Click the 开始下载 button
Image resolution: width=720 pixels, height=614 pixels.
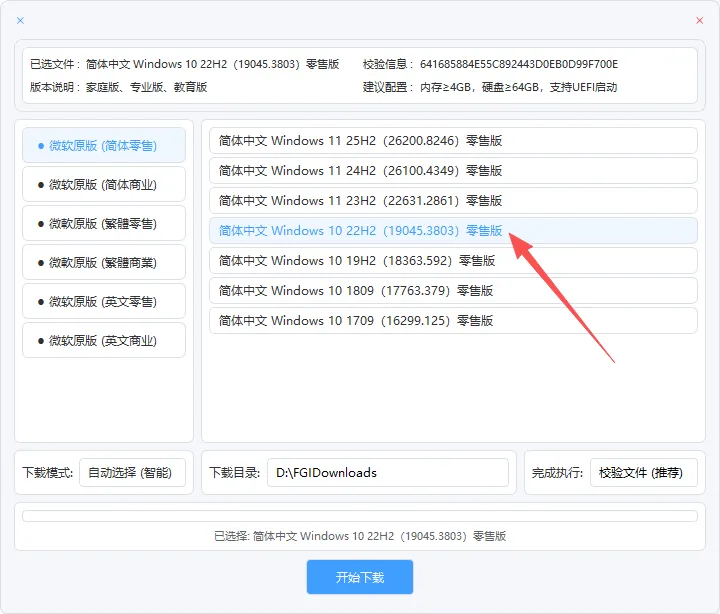pos(360,577)
